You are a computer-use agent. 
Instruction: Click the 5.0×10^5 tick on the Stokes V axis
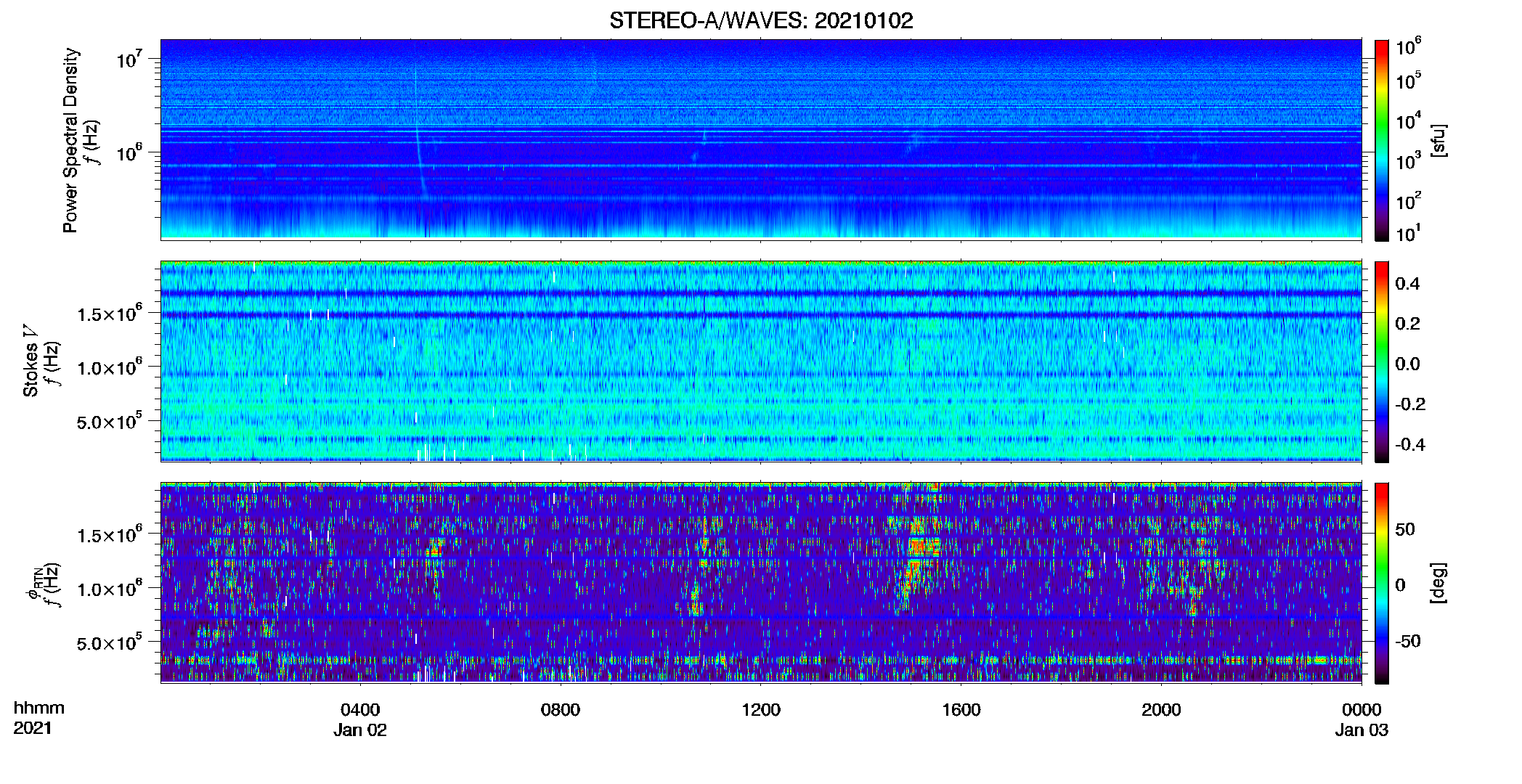click(x=110, y=421)
